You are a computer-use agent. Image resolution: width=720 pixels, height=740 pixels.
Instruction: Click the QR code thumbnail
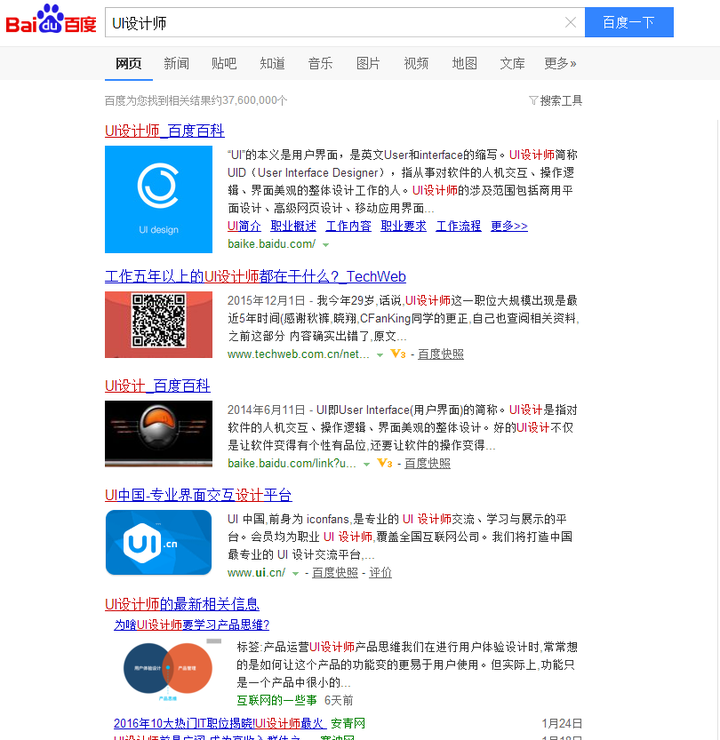[159, 325]
